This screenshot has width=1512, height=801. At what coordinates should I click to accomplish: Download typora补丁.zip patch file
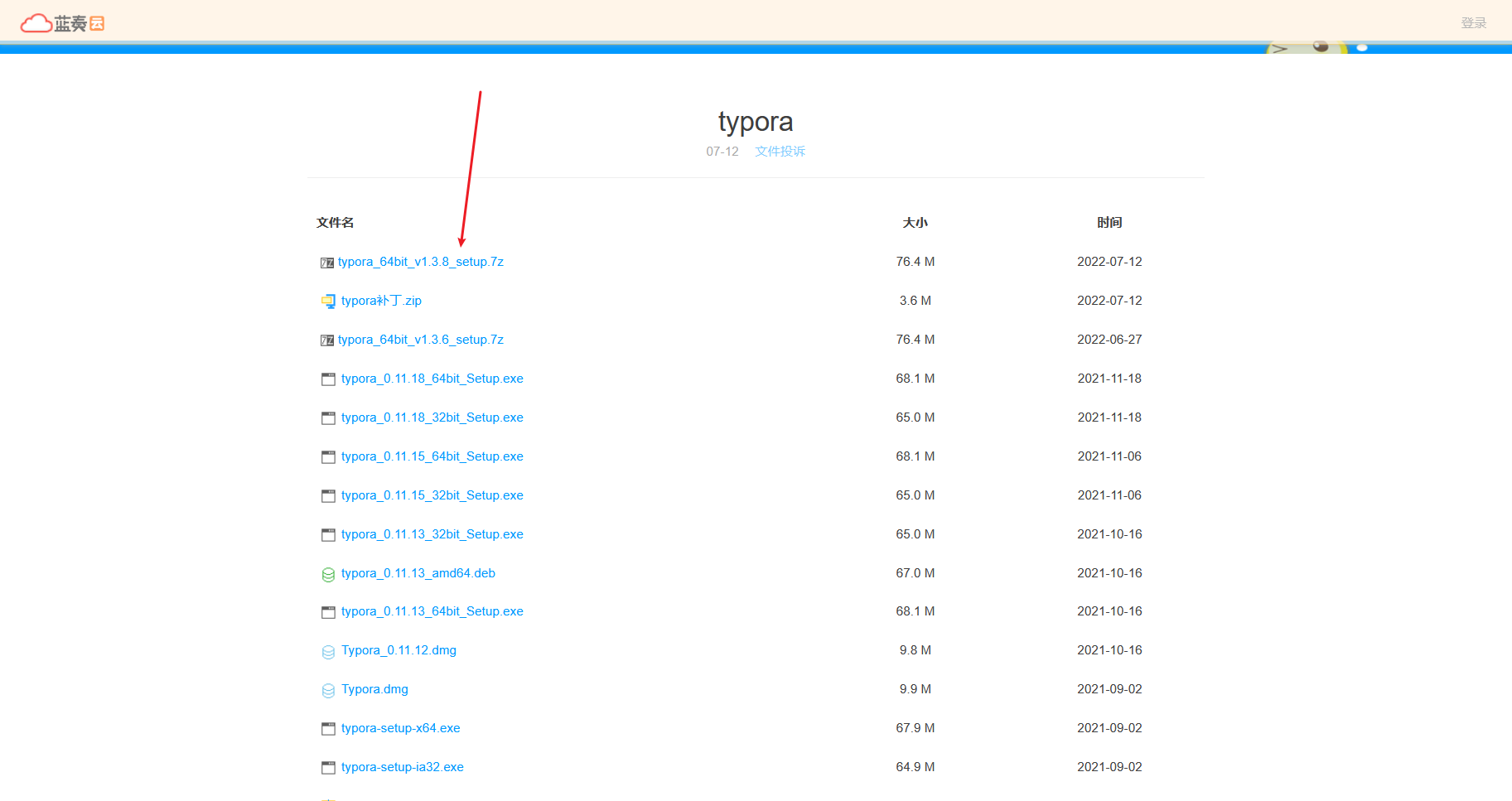pyautogui.click(x=381, y=301)
